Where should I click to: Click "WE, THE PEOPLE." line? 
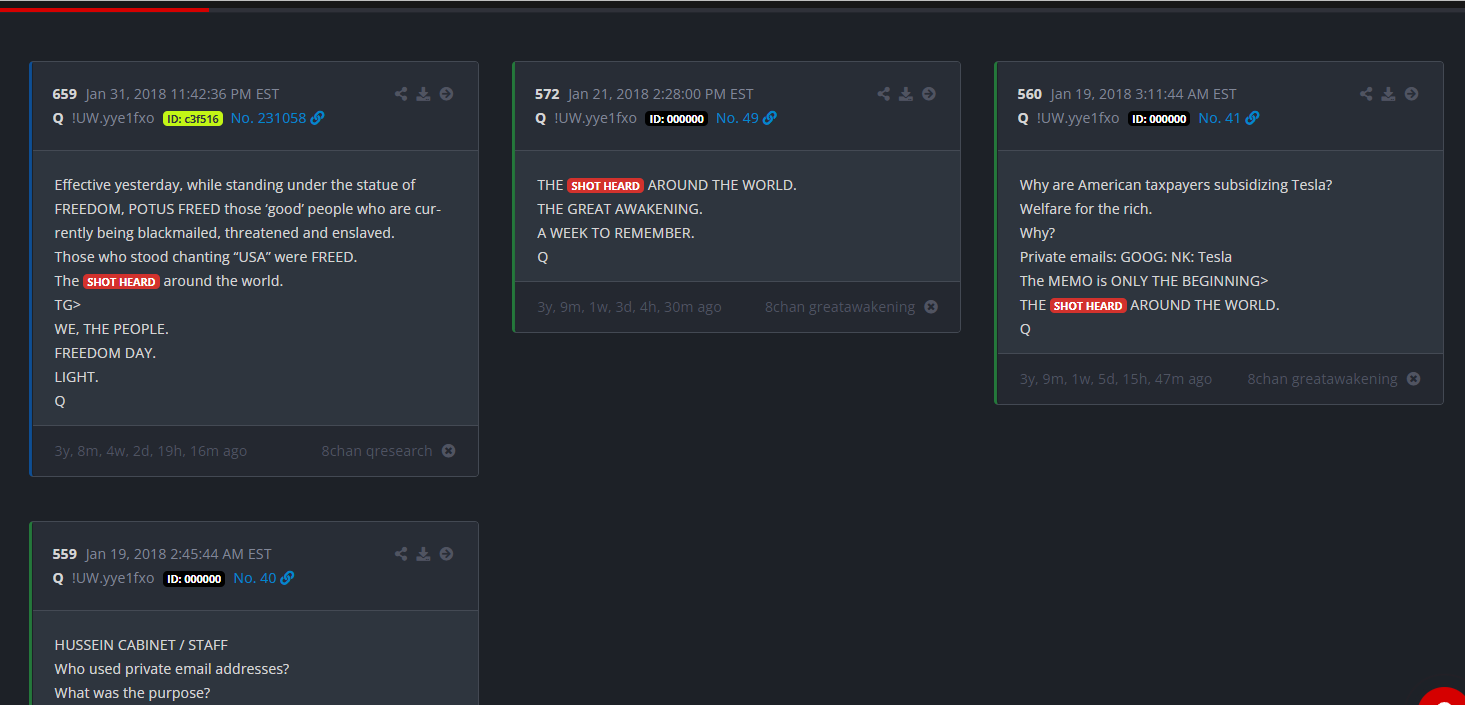tap(111, 329)
